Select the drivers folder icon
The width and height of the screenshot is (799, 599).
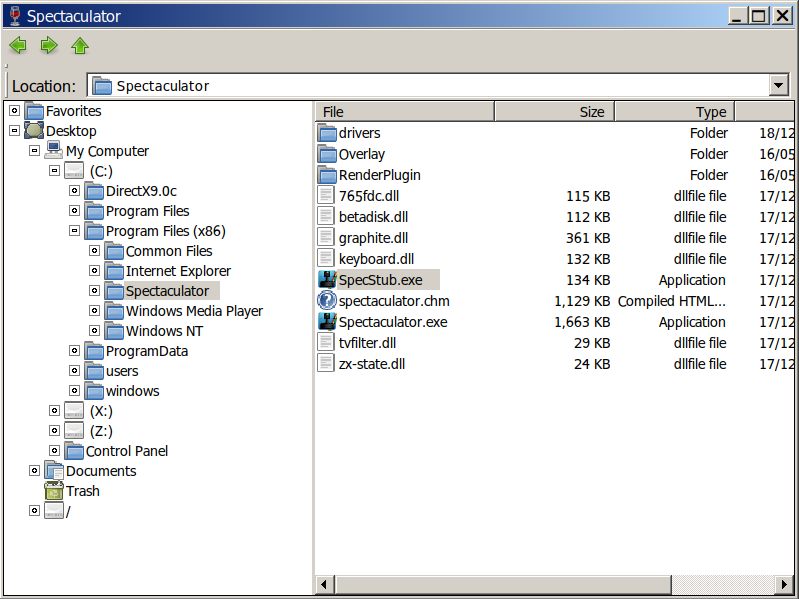[327, 133]
